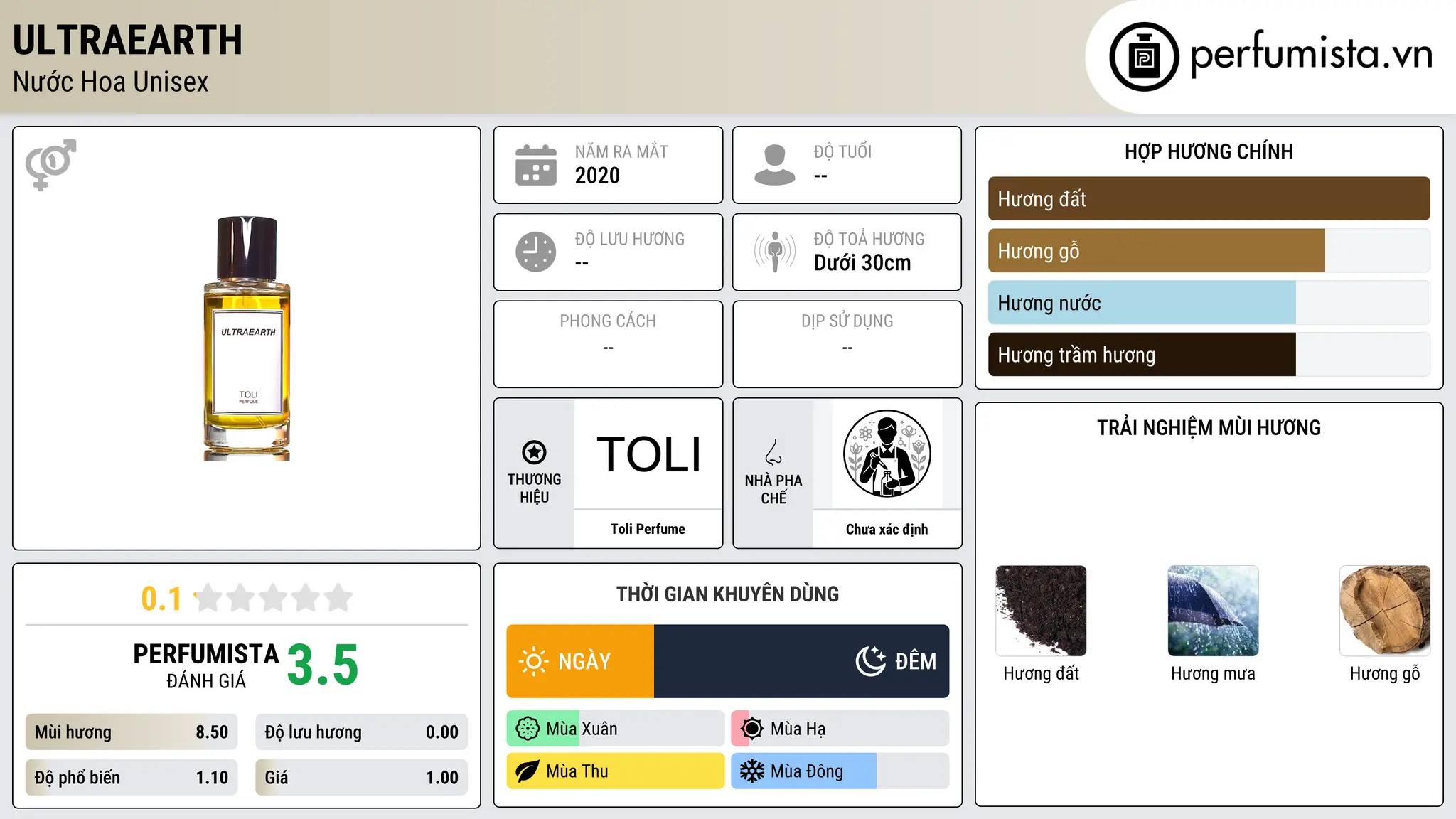Click the moon icon in Đêm bar
Image resolution: width=1456 pixels, height=819 pixels.
point(870,661)
